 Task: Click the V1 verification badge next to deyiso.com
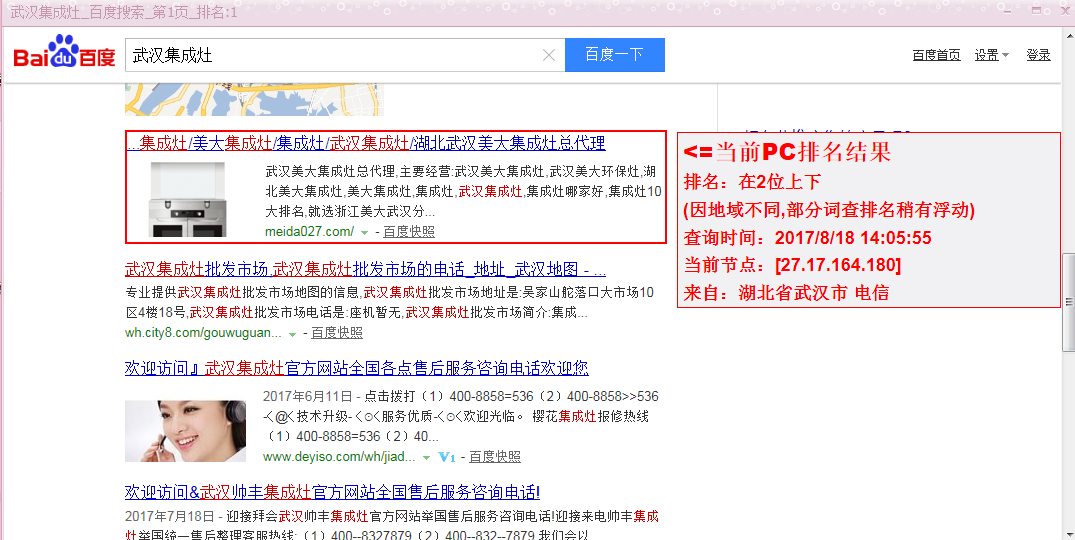coord(447,456)
